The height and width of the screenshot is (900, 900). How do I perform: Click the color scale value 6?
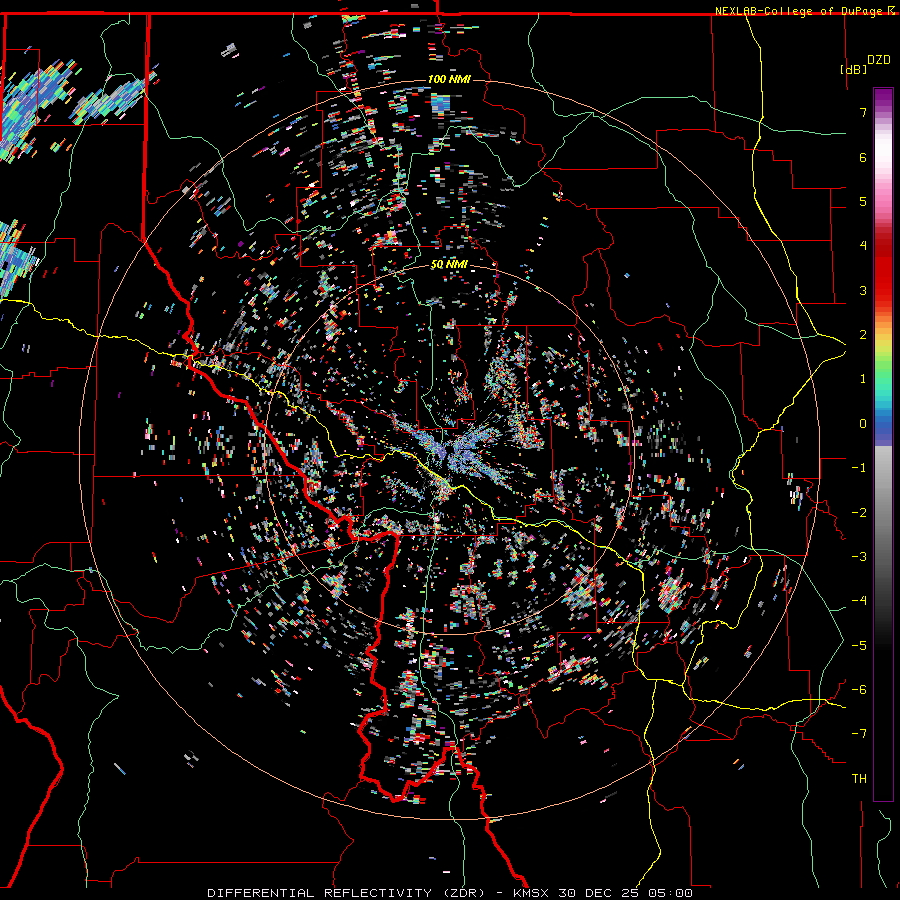pyautogui.click(x=863, y=157)
